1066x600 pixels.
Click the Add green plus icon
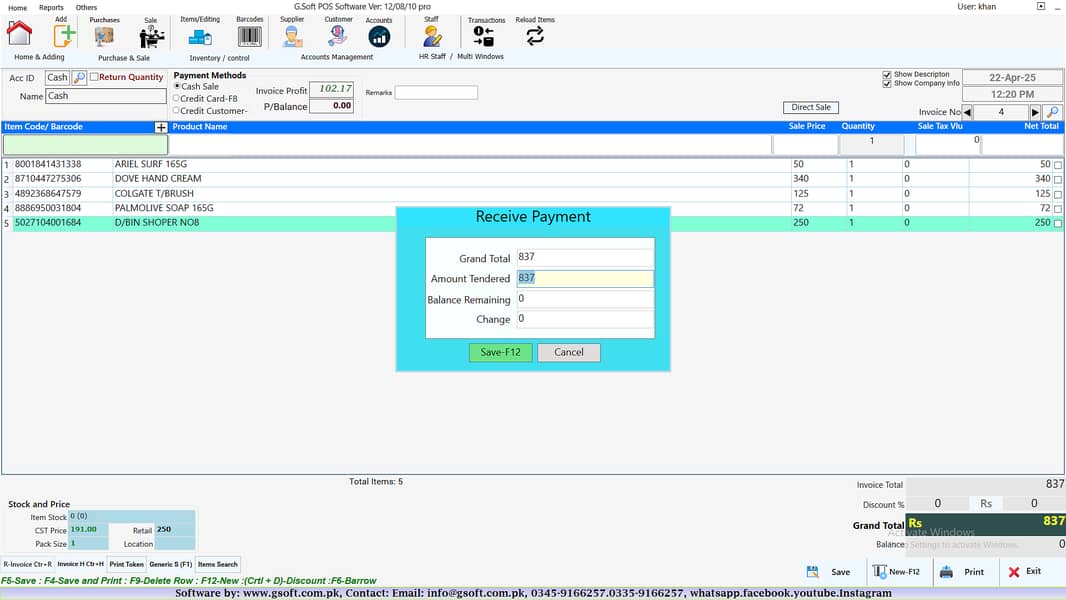[x=65, y=35]
